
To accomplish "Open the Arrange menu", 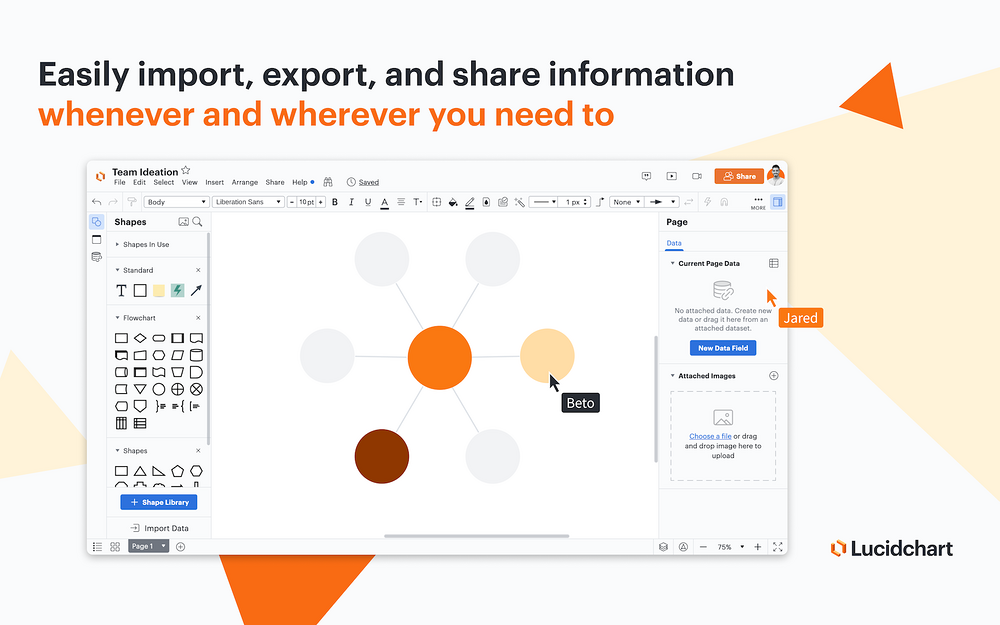I will click(x=245, y=182).
